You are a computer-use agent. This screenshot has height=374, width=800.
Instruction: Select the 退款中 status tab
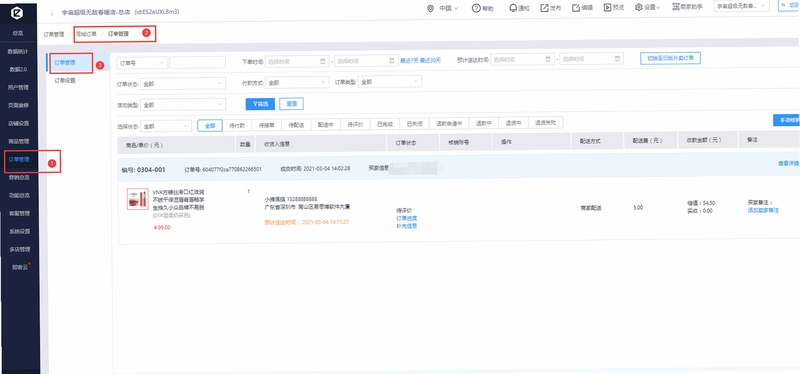pos(484,123)
